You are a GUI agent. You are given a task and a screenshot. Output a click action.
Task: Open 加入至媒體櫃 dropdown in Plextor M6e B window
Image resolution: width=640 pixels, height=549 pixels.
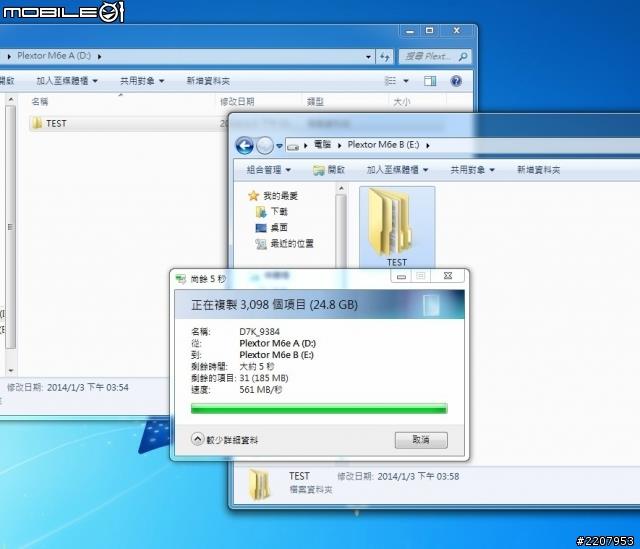(x=397, y=170)
